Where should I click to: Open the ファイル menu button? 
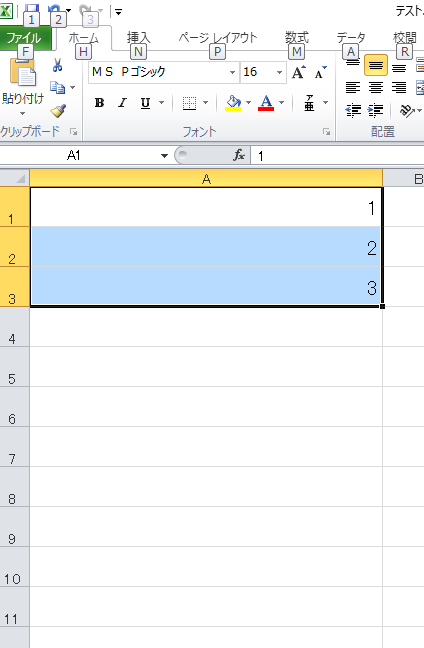26,38
